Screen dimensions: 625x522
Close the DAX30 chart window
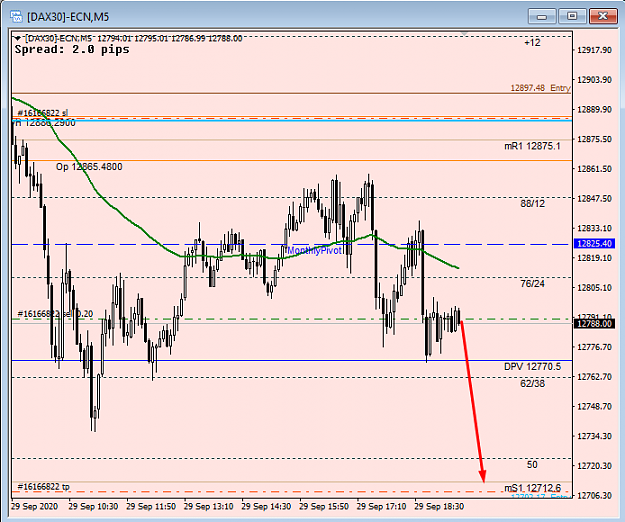[603, 16]
